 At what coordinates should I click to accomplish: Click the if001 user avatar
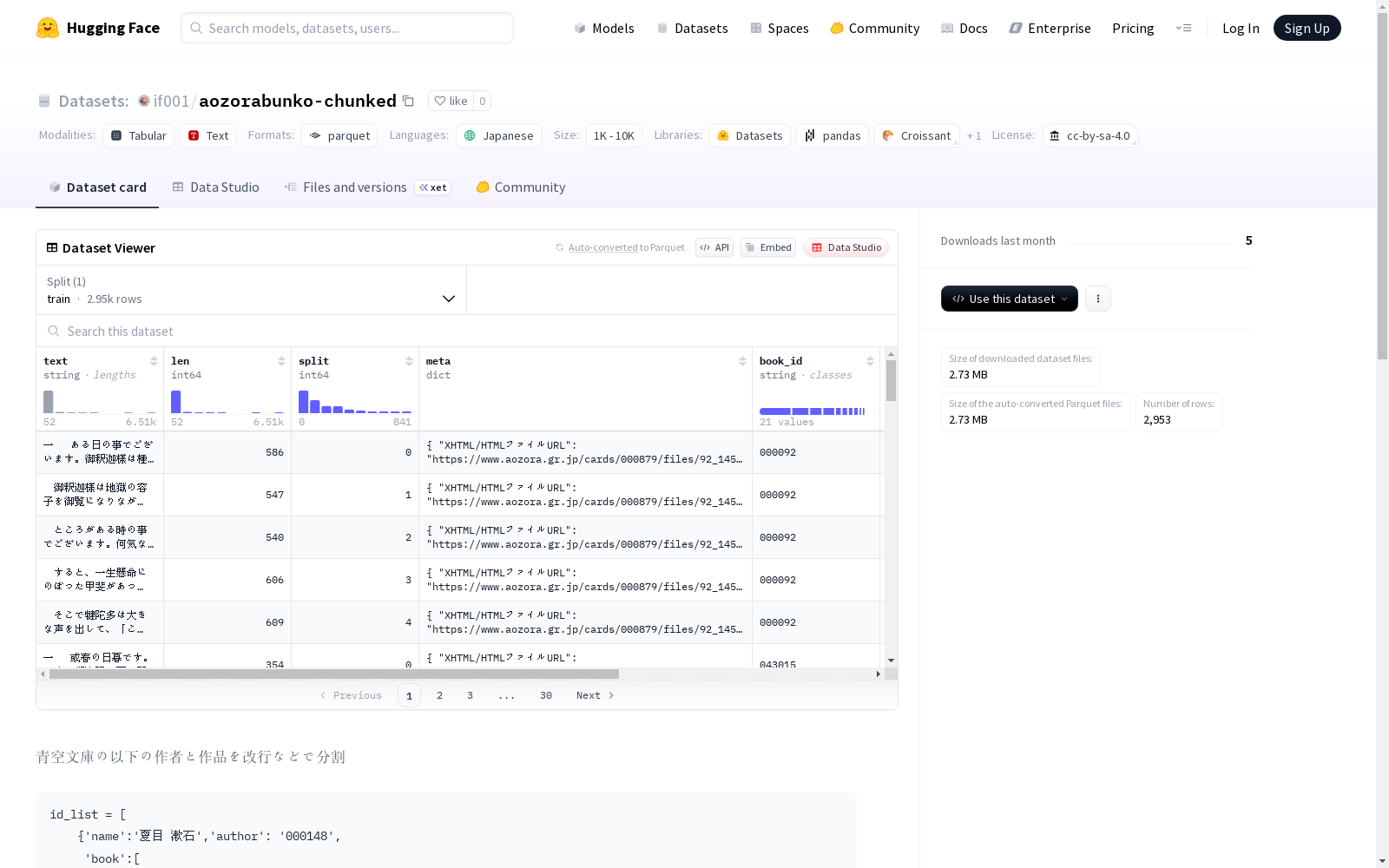coord(144,101)
